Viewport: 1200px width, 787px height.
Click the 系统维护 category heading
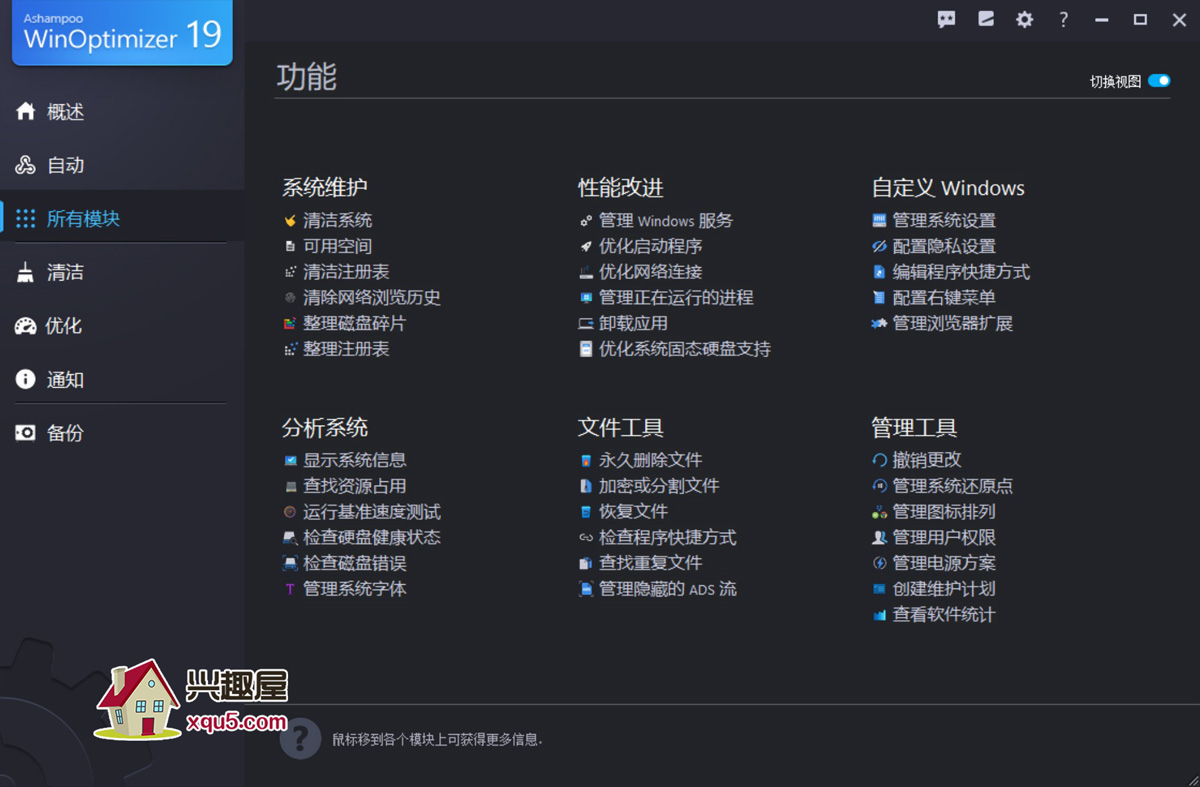coord(325,187)
